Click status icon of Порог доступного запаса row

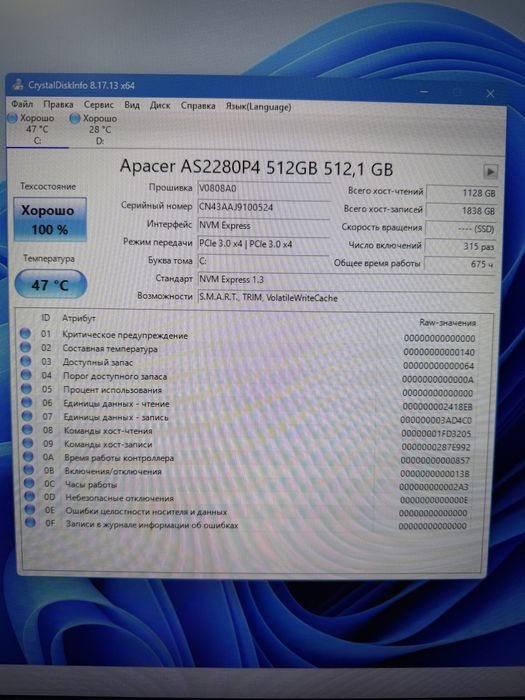(26, 375)
